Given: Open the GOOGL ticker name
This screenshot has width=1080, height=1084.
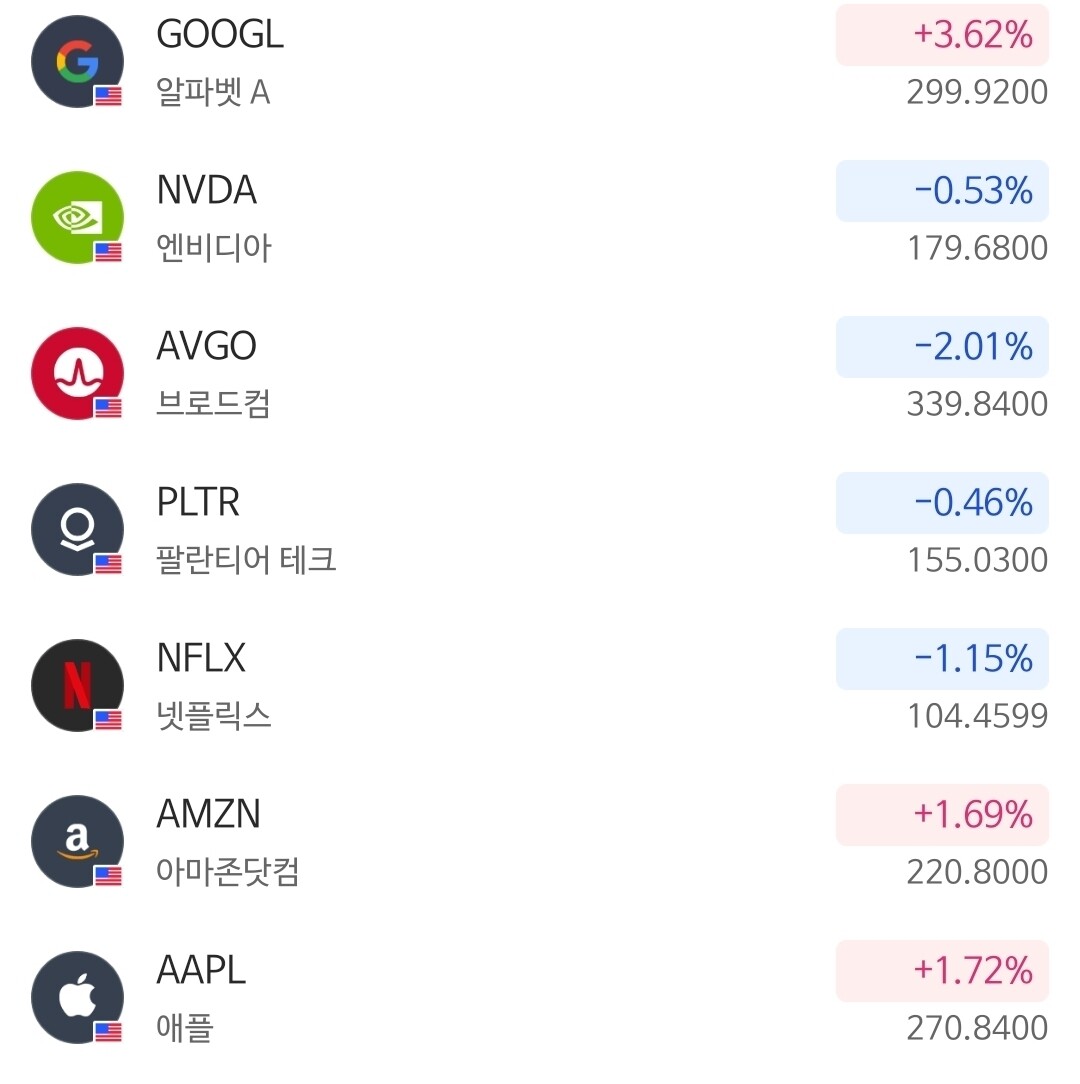Looking at the screenshot, I should point(220,35).
